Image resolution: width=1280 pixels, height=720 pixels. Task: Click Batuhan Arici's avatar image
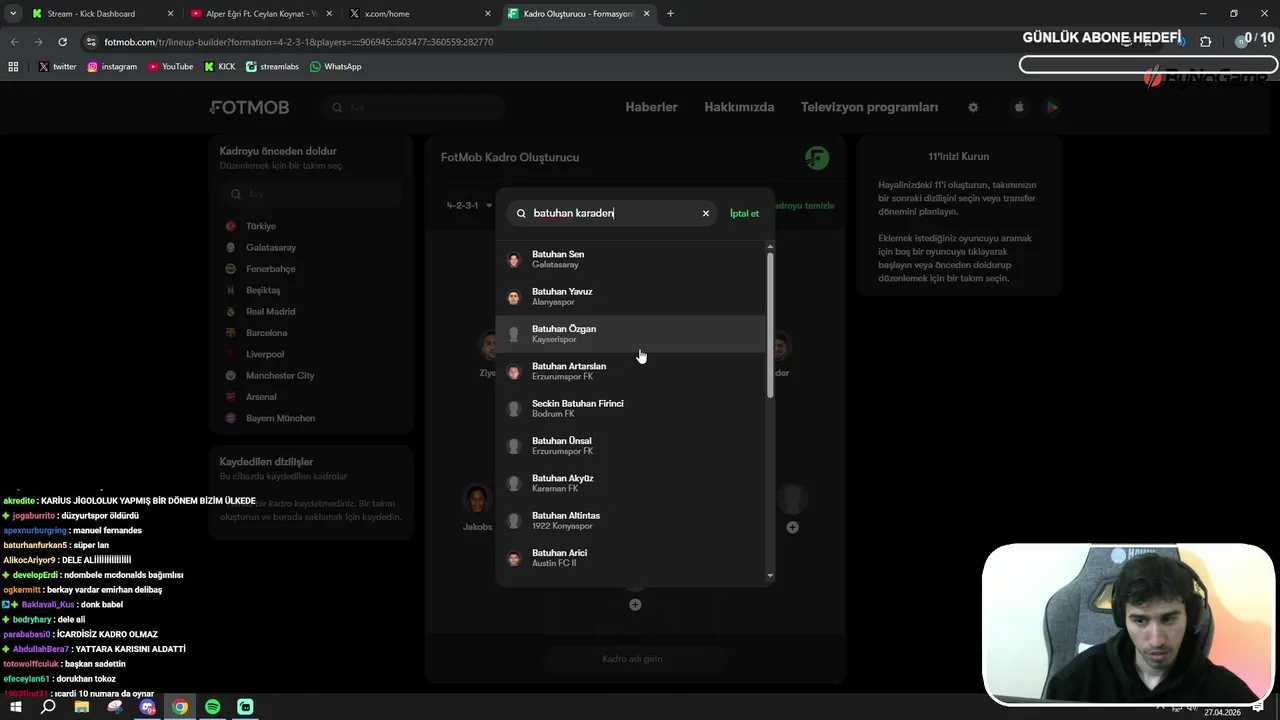tap(514, 558)
